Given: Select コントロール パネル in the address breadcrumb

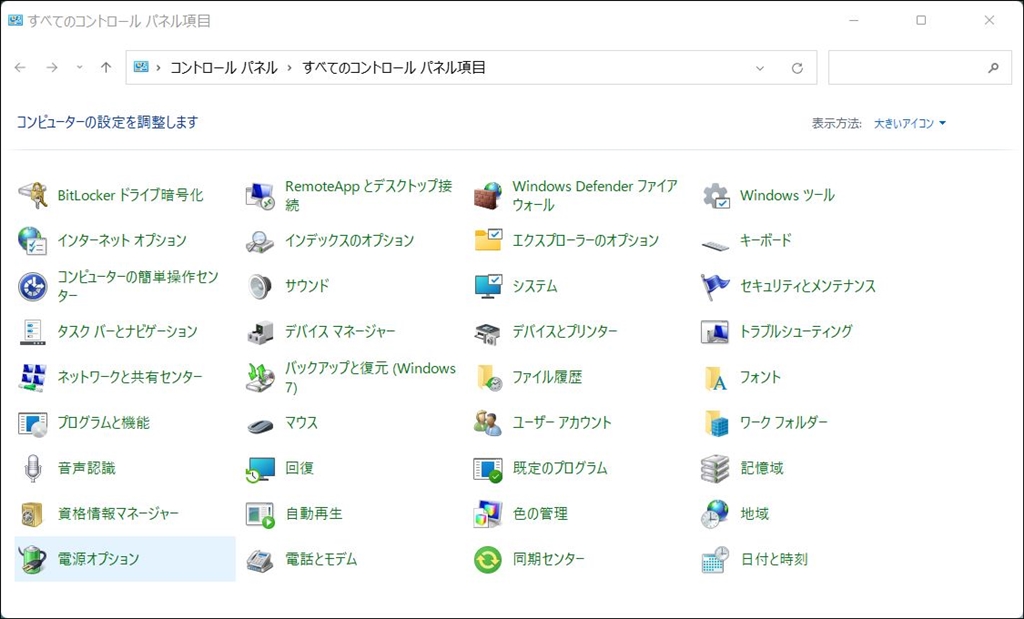Looking at the screenshot, I should coord(224,68).
